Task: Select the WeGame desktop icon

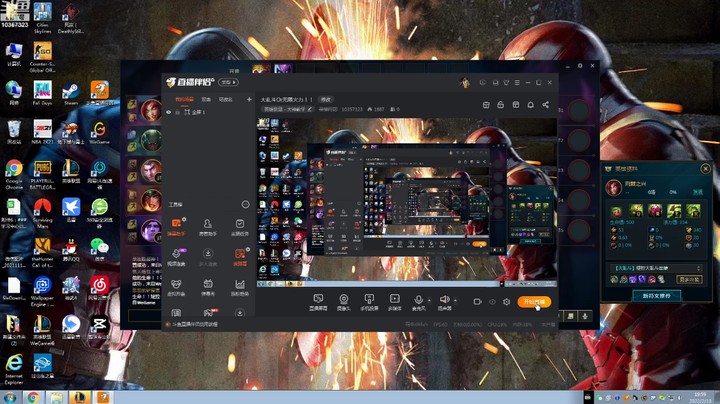Action: click(99, 132)
